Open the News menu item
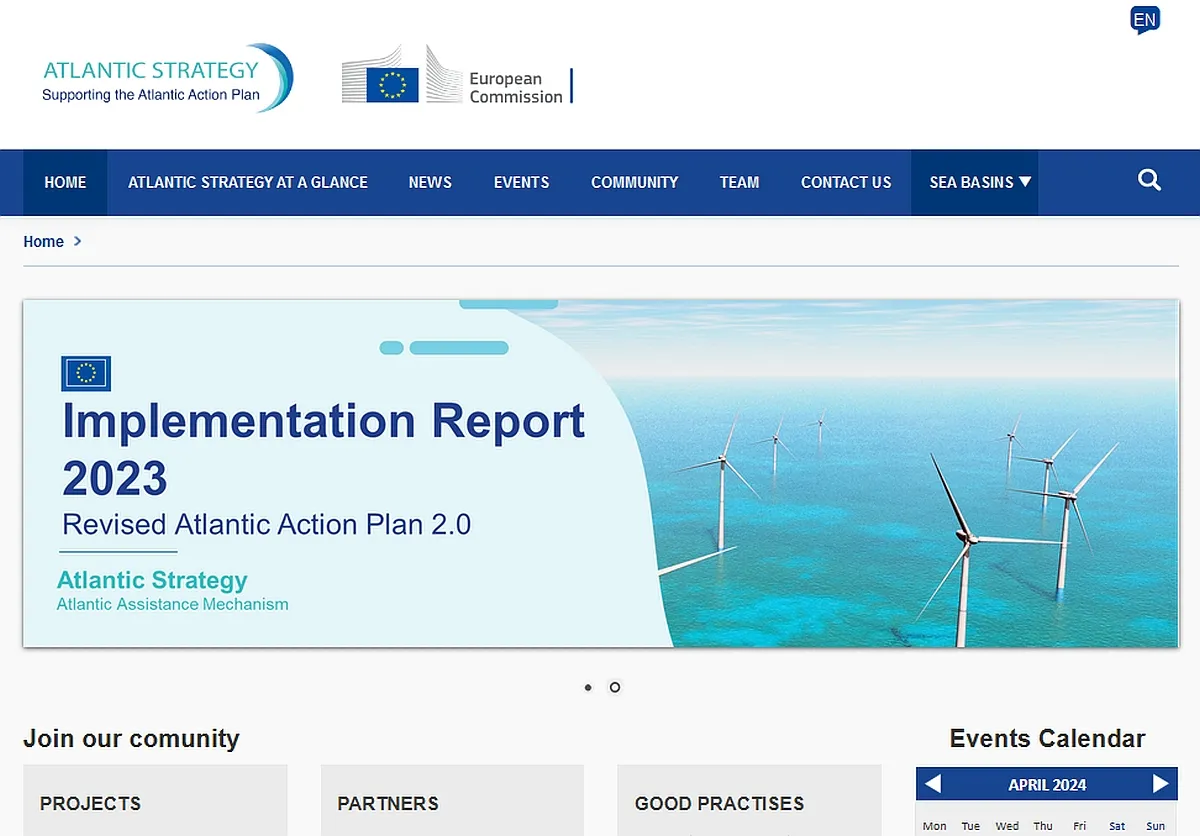Image resolution: width=1200 pixels, height=836 pixels. click(430, 182)
